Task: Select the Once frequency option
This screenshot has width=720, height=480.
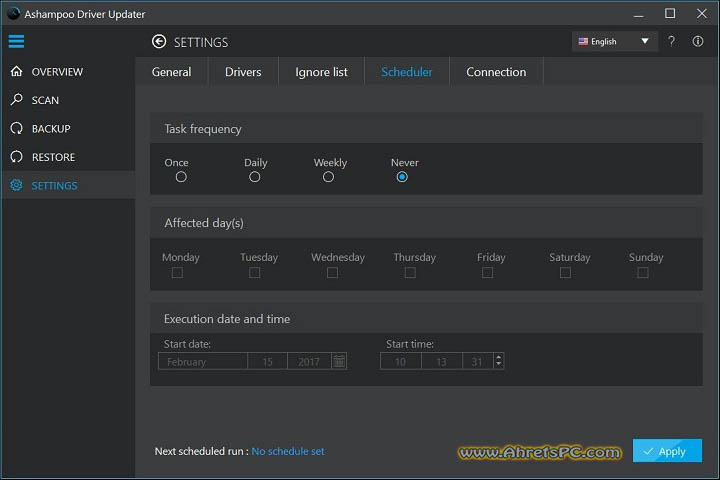Action: [181, 177]
